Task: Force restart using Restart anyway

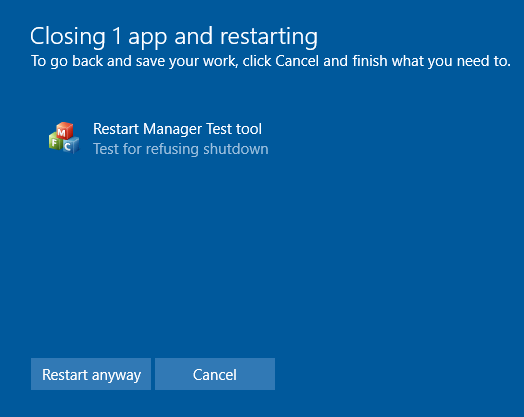Action: pos(91,374)
